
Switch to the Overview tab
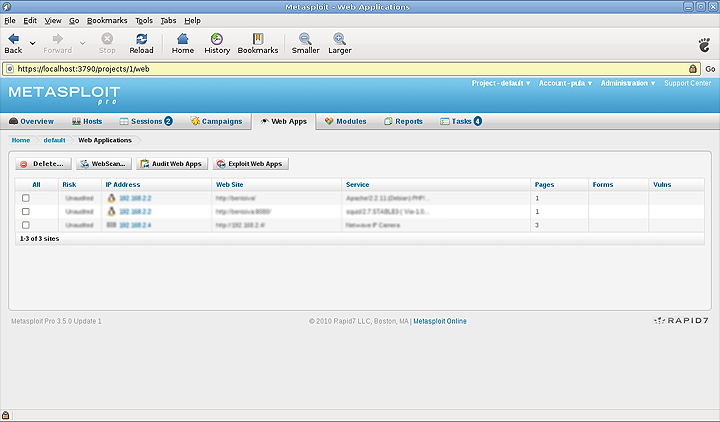click(x=31, y=121)
